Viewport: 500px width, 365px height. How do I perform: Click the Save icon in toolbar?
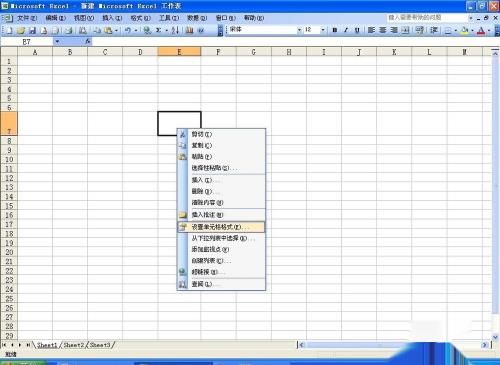pos(32,31)
